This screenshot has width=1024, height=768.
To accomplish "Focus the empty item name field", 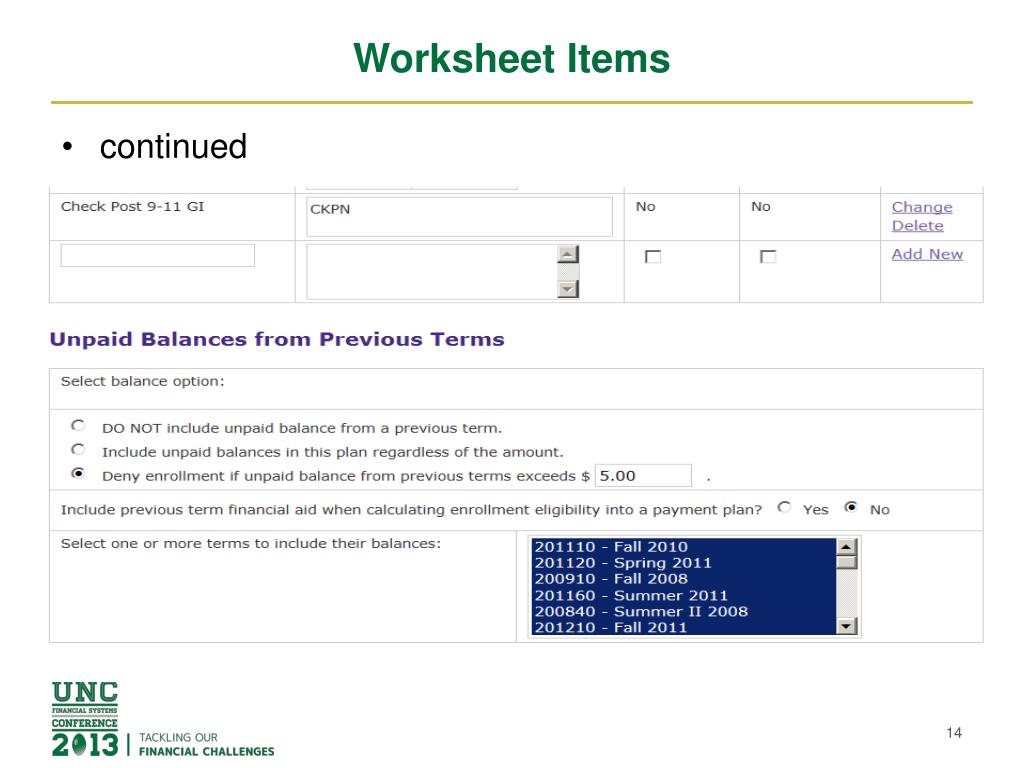I will (x=157, y=255).
